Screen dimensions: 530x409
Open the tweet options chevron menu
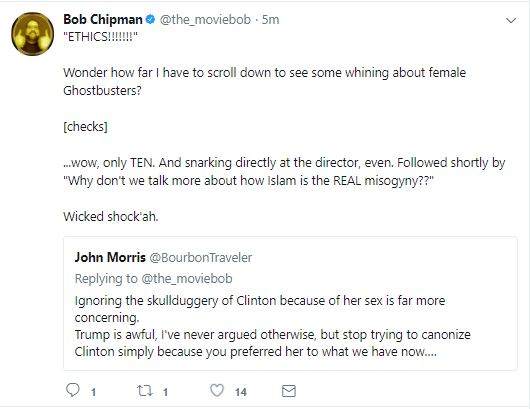click(x=511, y=21)
